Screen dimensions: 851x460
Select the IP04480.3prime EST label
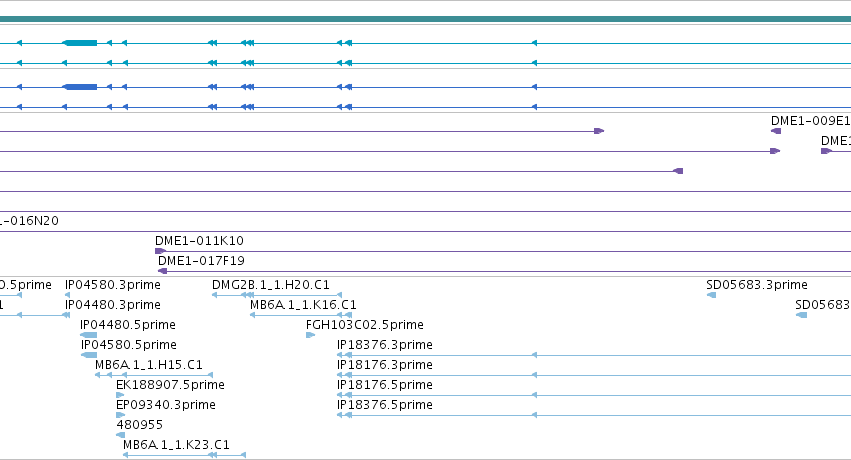point(112,305)
